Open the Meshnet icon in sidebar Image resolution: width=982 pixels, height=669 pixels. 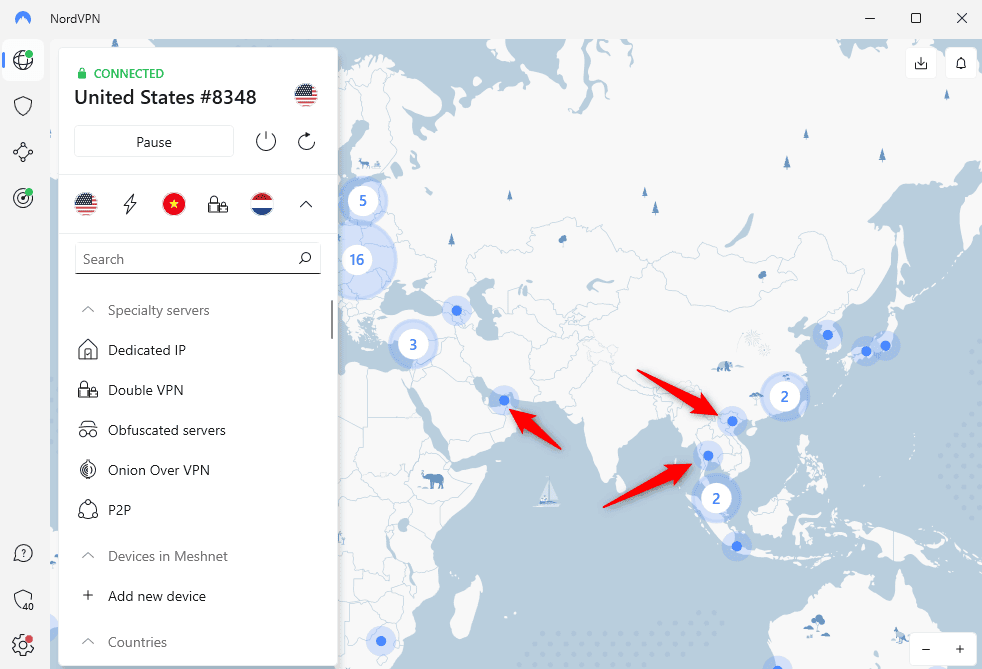click(x=23, y=152)
